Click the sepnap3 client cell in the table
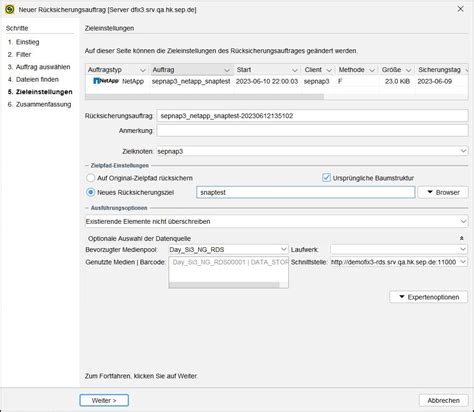The image size is (474, 412). pyautogui.click(x=317, y=81)
